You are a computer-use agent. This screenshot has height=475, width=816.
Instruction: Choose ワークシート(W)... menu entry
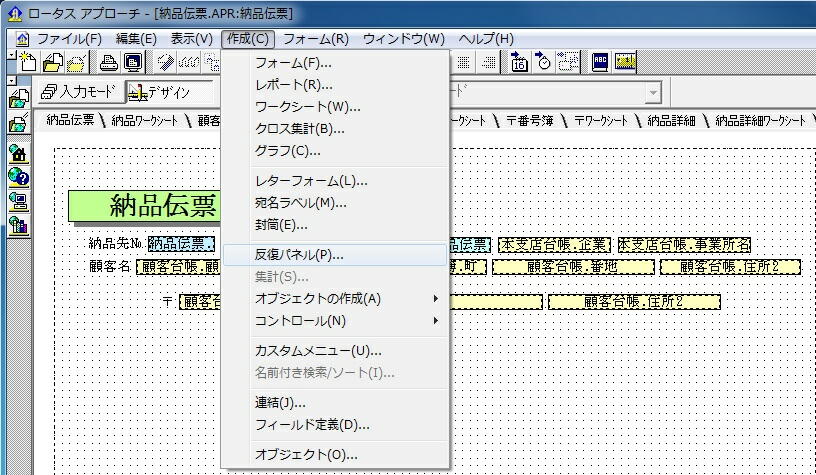tap(335, 107)
